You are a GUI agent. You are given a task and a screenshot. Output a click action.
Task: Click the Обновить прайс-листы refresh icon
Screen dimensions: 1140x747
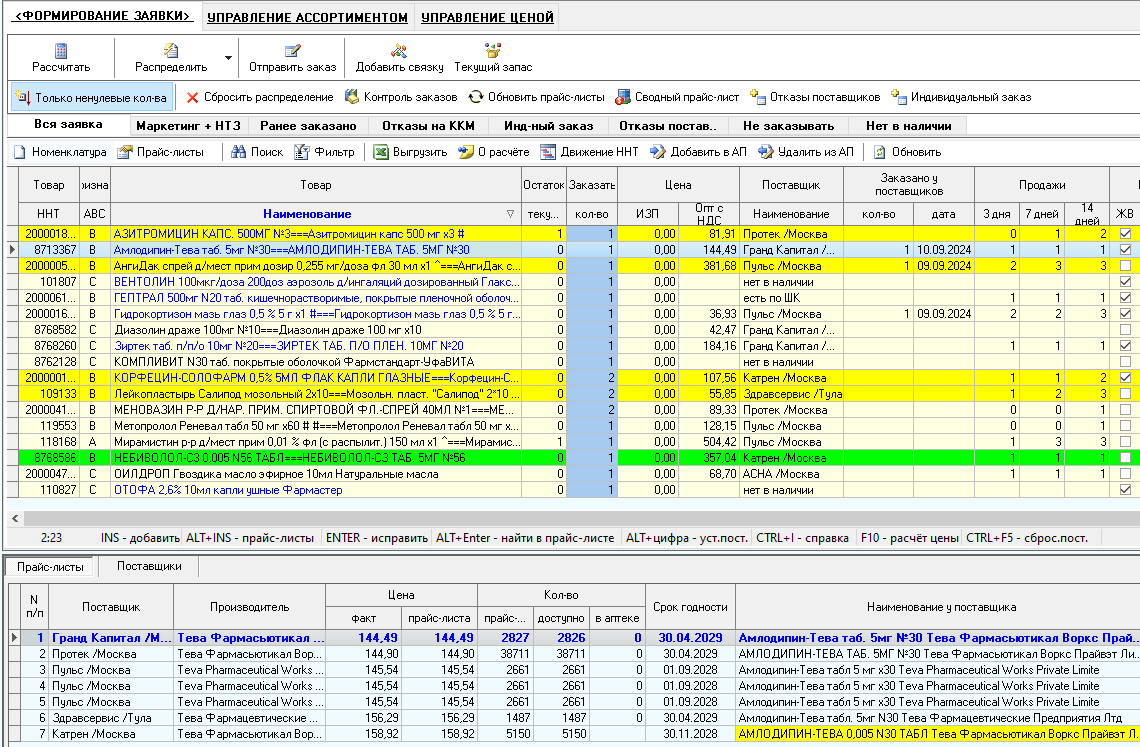click(x=476, y=97)
